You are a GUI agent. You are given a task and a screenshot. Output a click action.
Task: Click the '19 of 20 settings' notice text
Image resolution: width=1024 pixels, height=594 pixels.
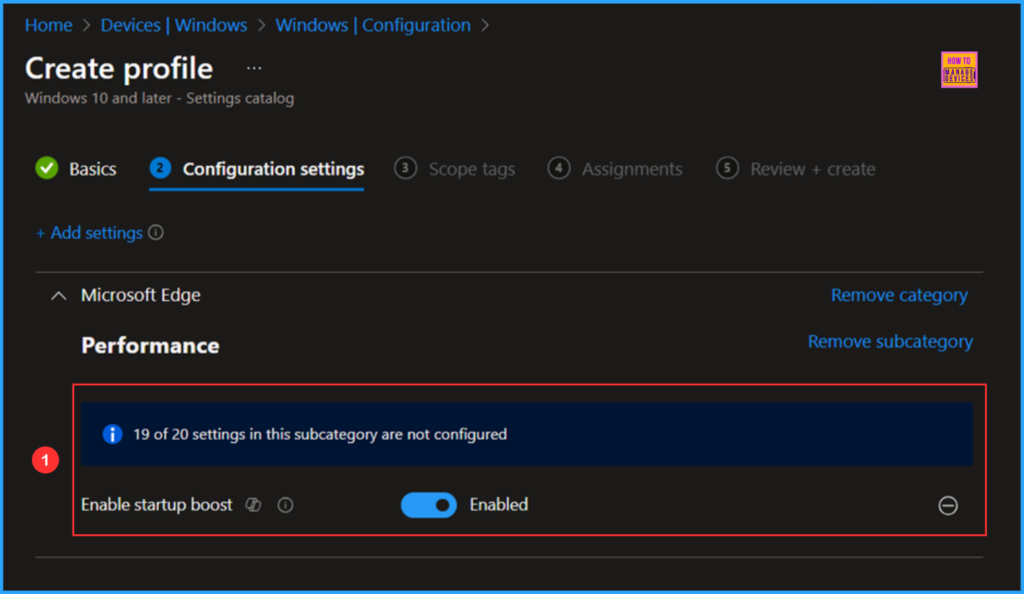320,434
